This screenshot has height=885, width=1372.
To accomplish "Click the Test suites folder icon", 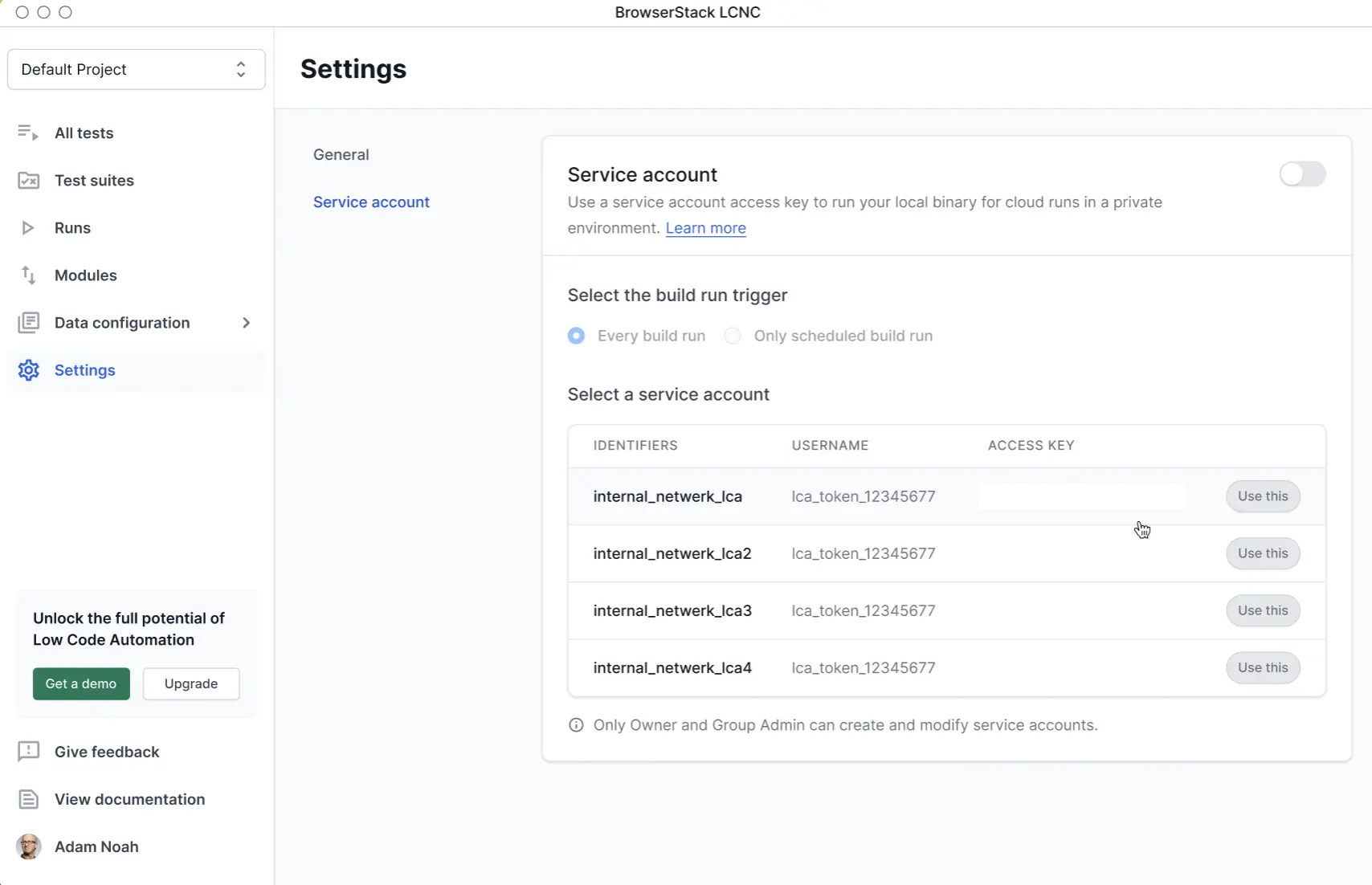I will pos(28,181).
